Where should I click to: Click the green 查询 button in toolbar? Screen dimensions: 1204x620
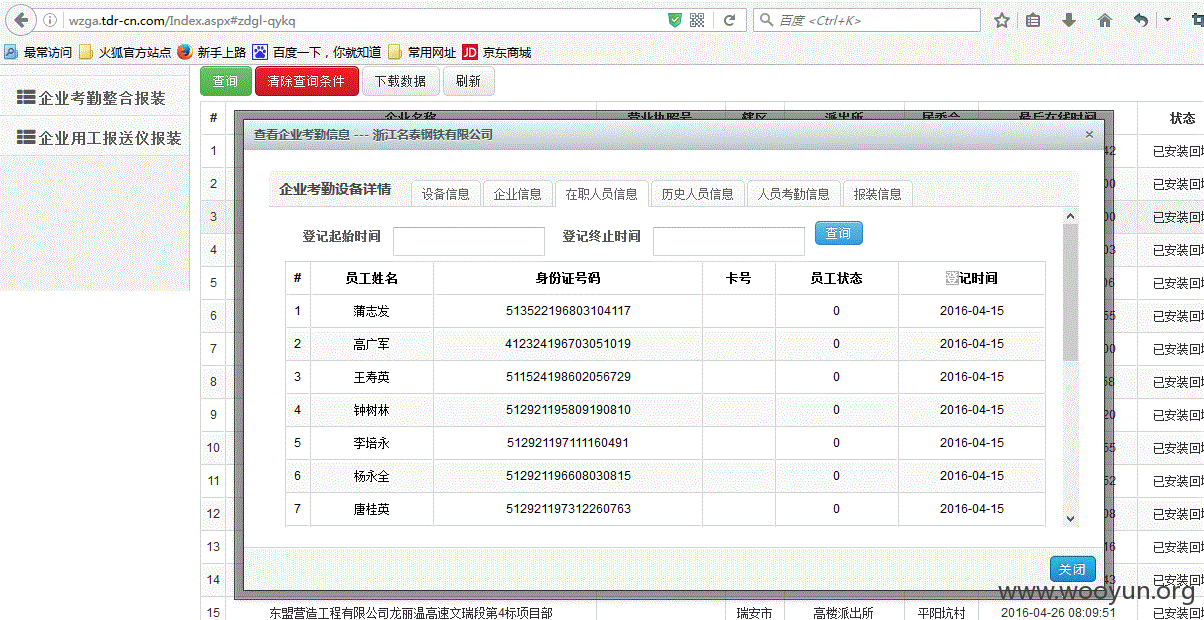coord(226,81)
